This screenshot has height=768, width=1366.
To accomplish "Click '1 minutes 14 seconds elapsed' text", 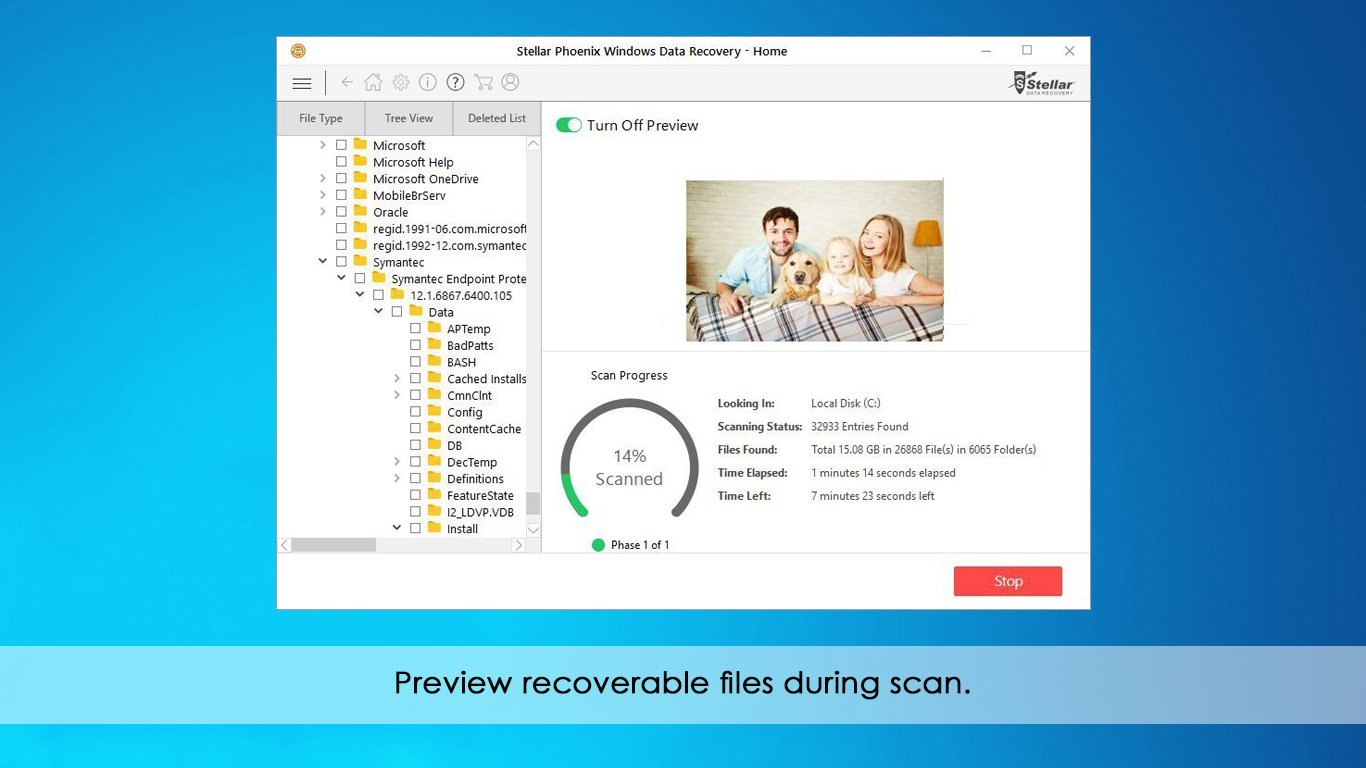I will point(883,473).
